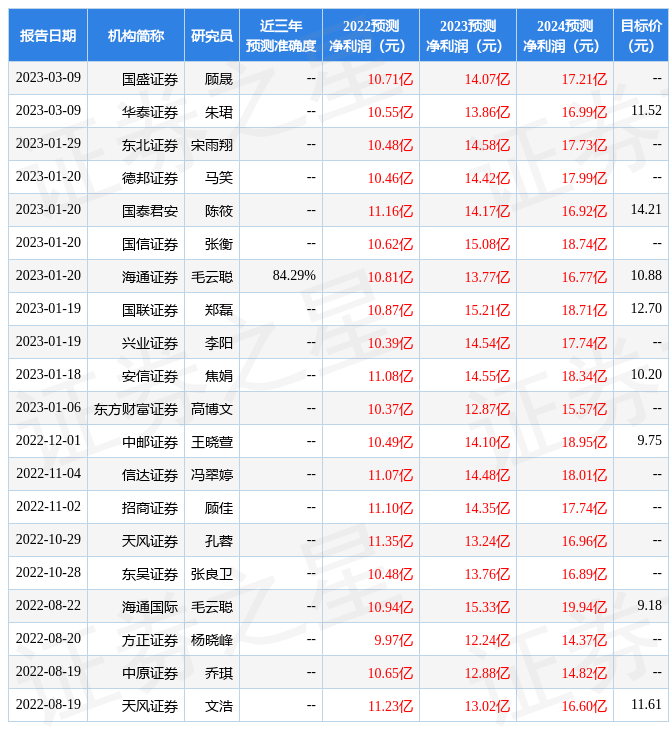Click target price 9.75

pos(649,440)
